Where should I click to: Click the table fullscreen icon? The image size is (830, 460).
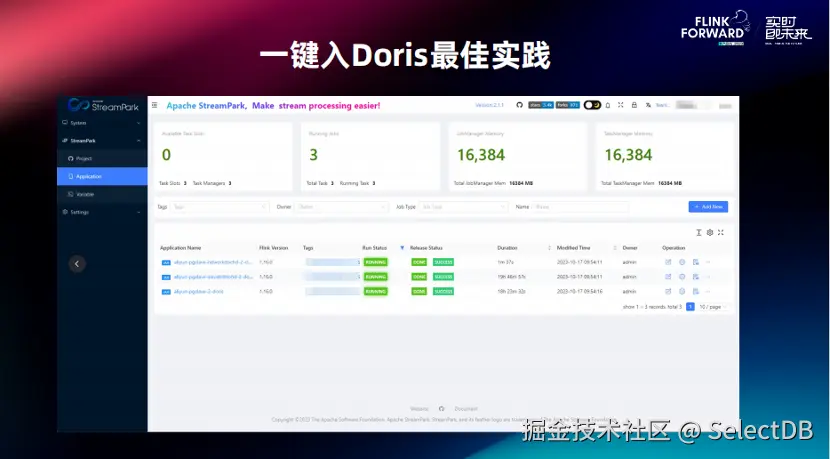pos(720,232)
